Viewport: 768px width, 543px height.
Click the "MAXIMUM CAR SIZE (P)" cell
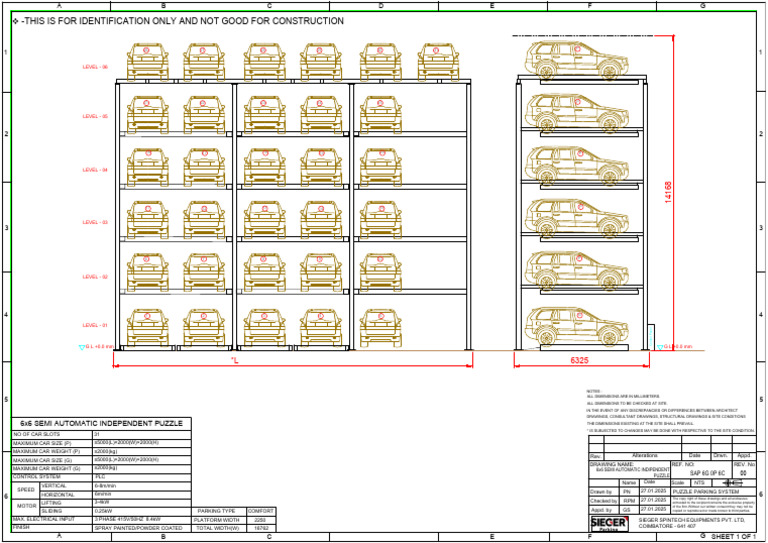point(52,443)
